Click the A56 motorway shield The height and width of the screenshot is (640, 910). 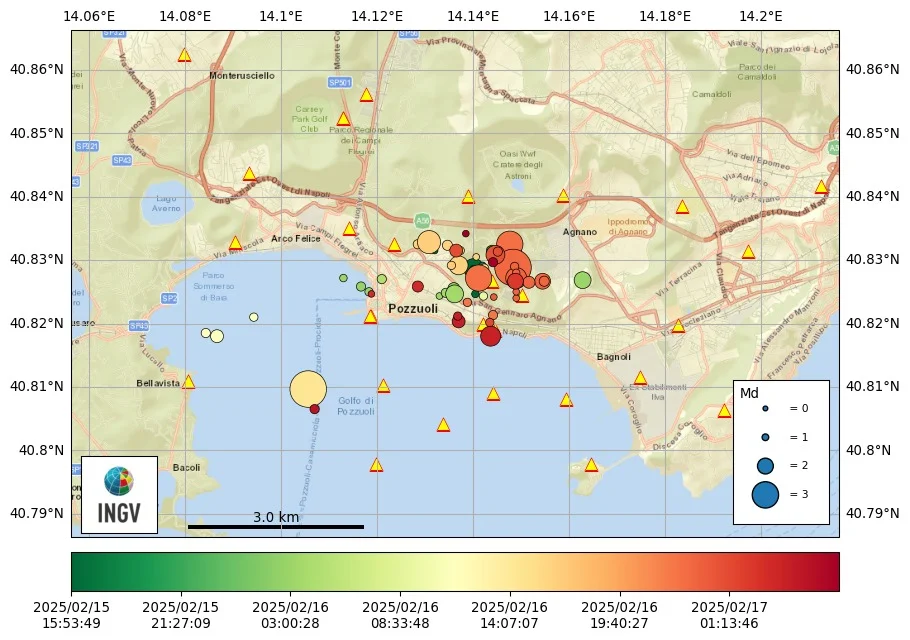click(x=422, y=220)
